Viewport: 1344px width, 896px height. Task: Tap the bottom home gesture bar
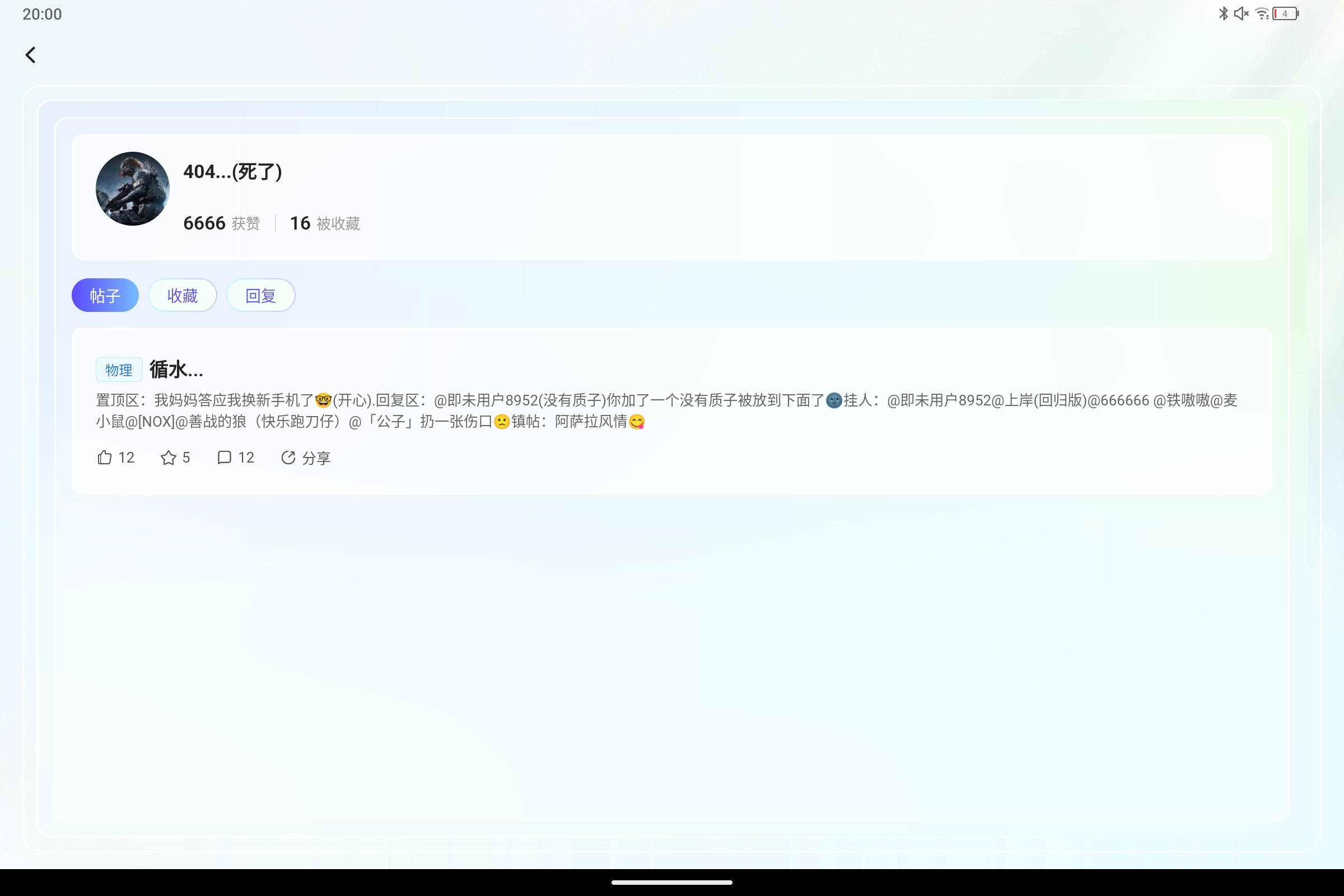[672, 883]
